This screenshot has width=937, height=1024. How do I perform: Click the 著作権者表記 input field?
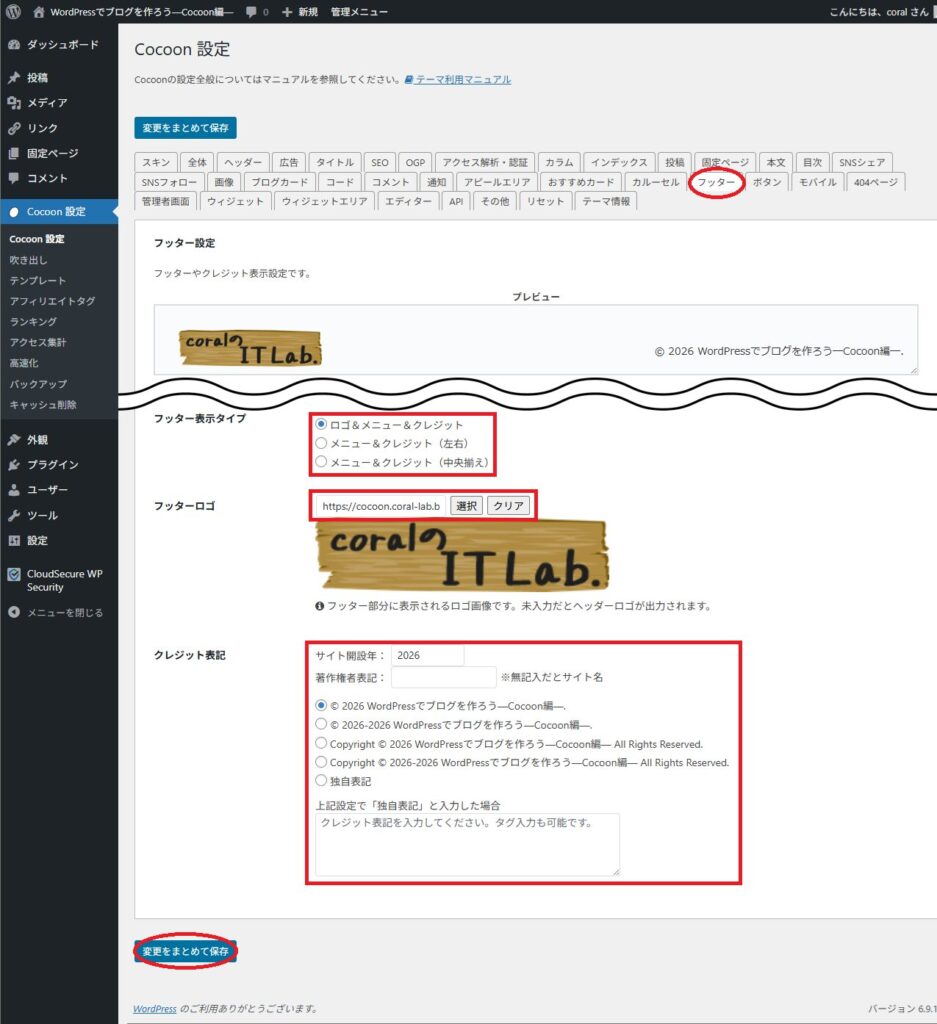pos(443,677)
